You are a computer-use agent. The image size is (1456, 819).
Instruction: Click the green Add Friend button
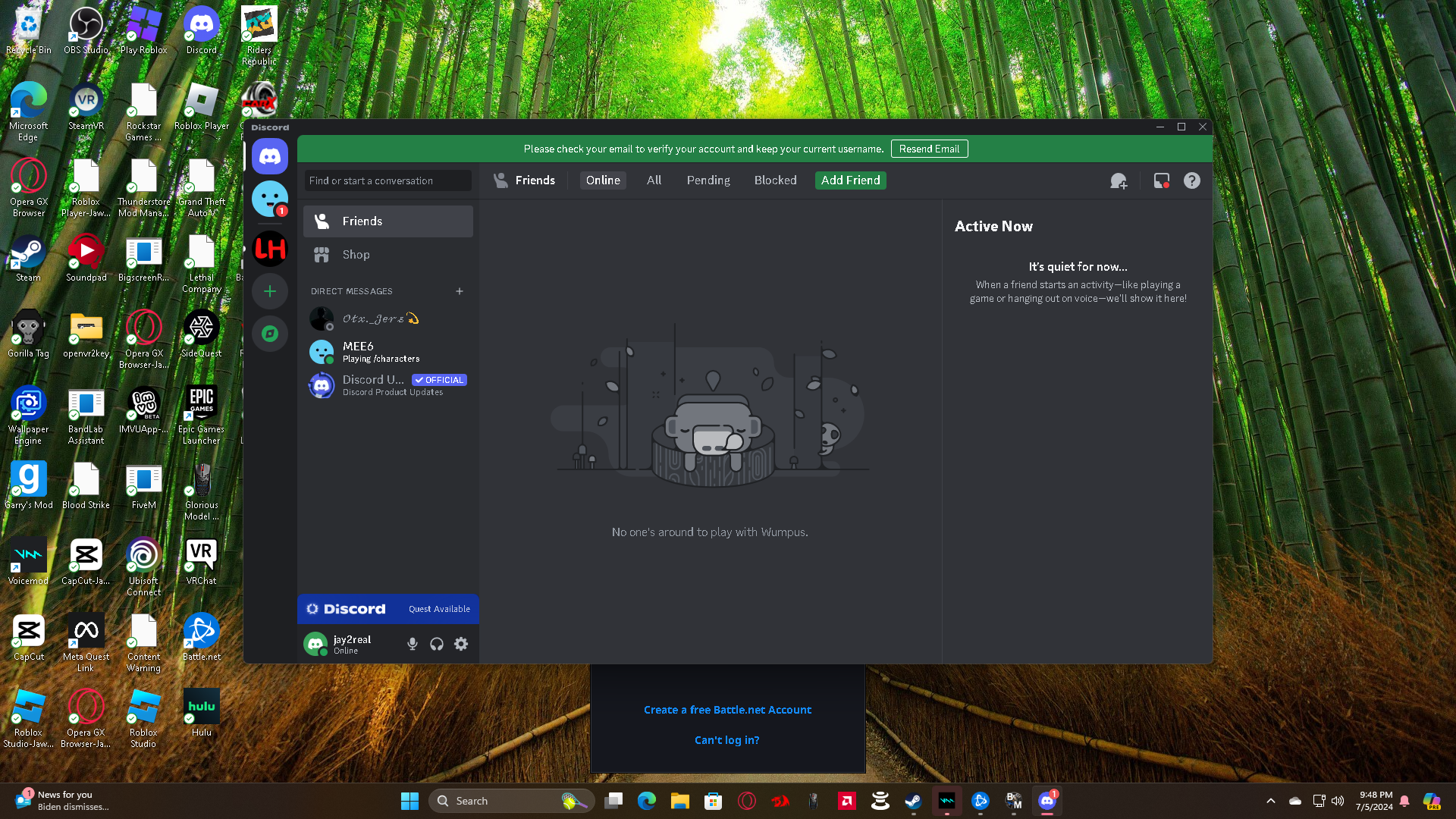851,180
